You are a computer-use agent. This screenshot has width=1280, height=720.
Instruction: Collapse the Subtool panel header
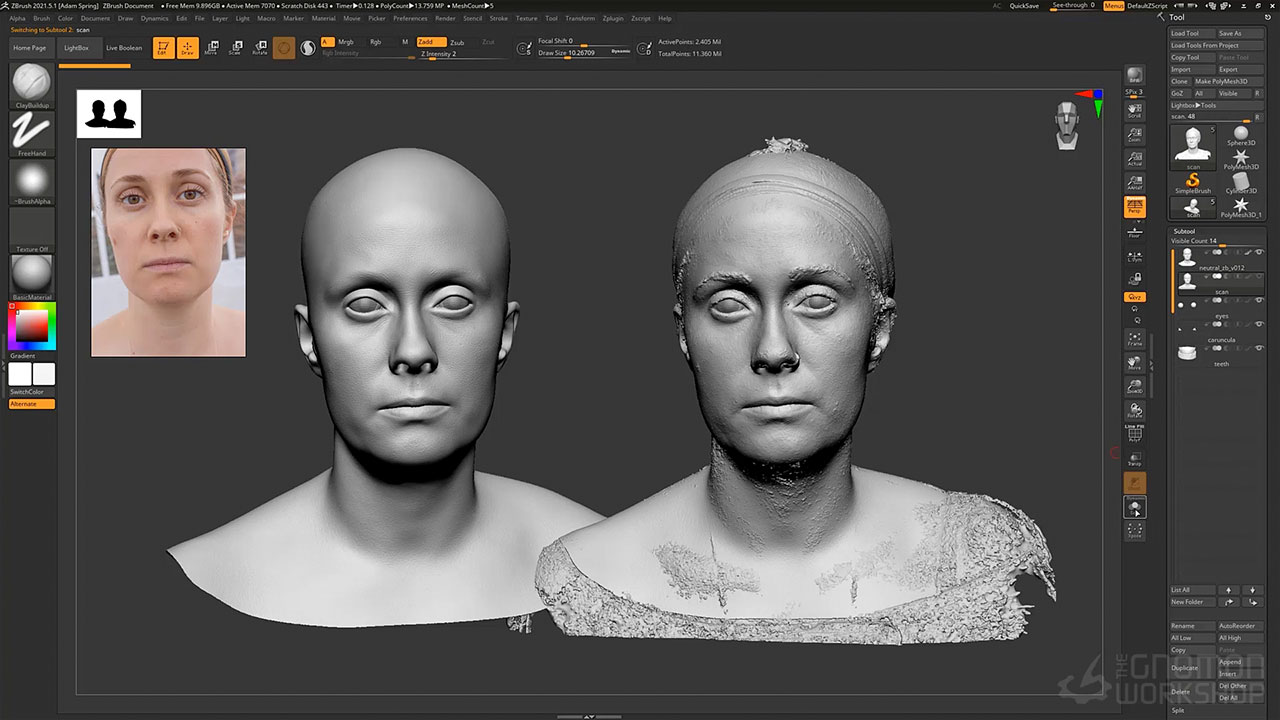1185,231
